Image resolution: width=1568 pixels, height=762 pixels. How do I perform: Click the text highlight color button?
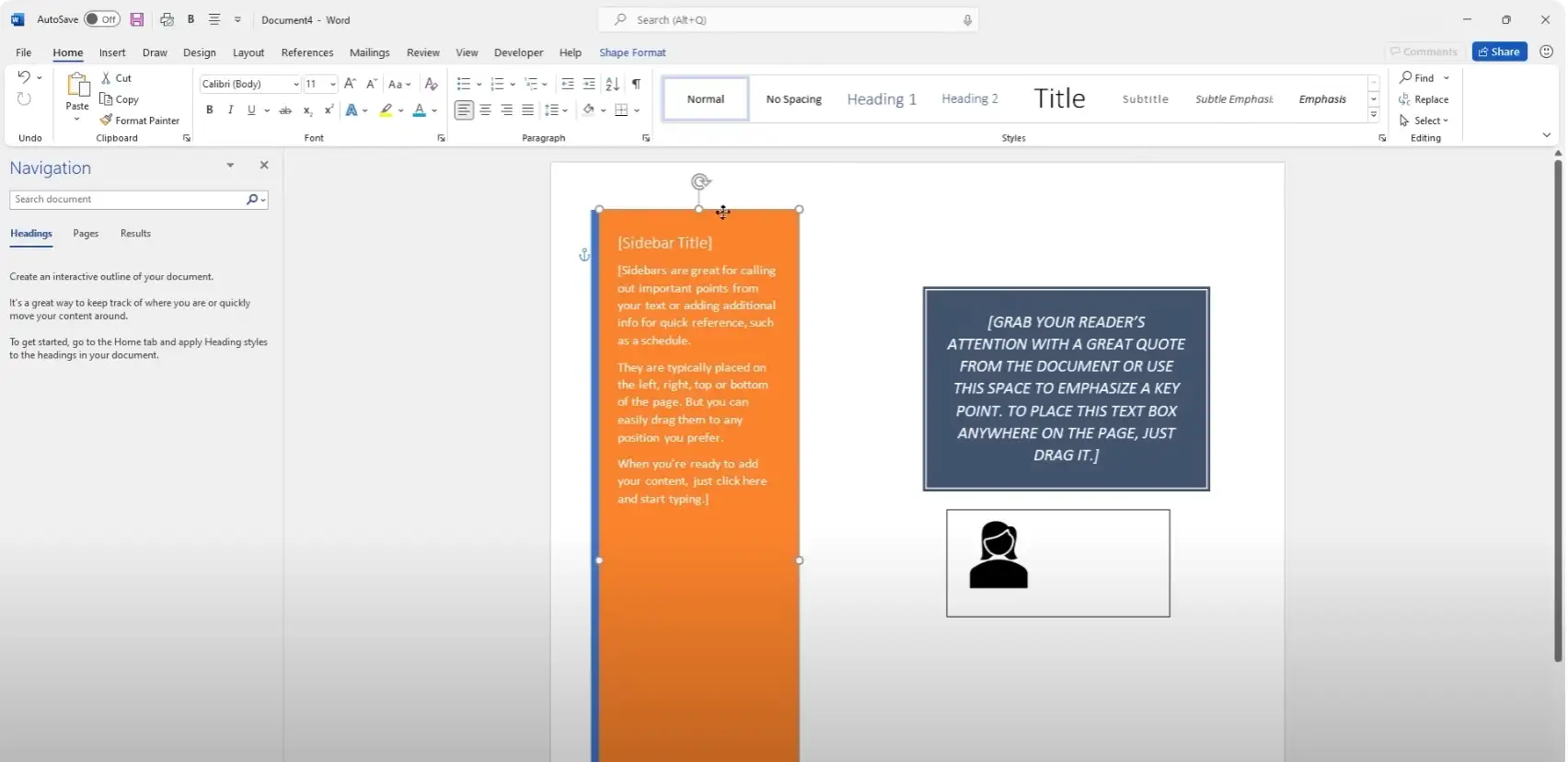click(386, 110)
